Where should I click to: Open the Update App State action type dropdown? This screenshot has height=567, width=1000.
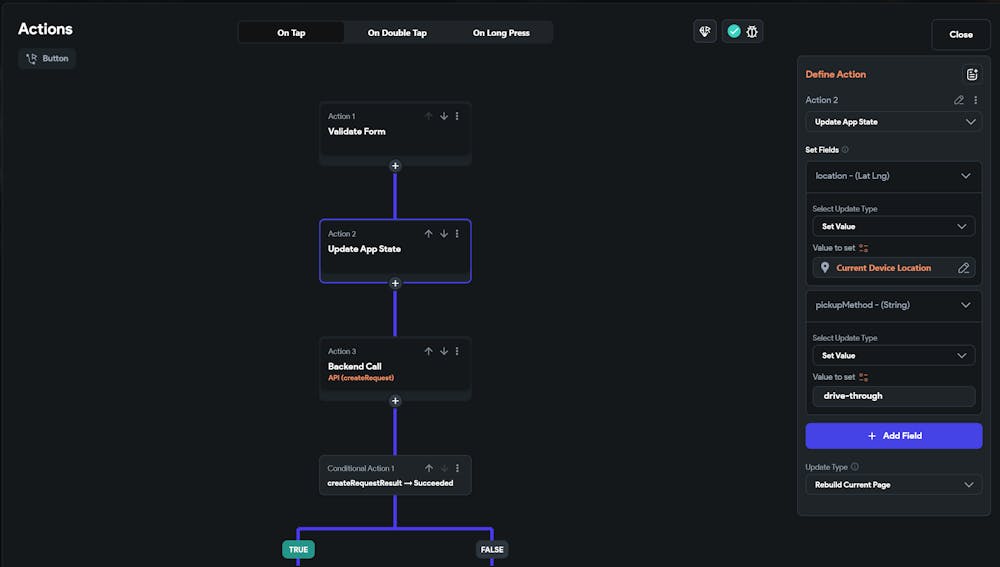(893, 122)
